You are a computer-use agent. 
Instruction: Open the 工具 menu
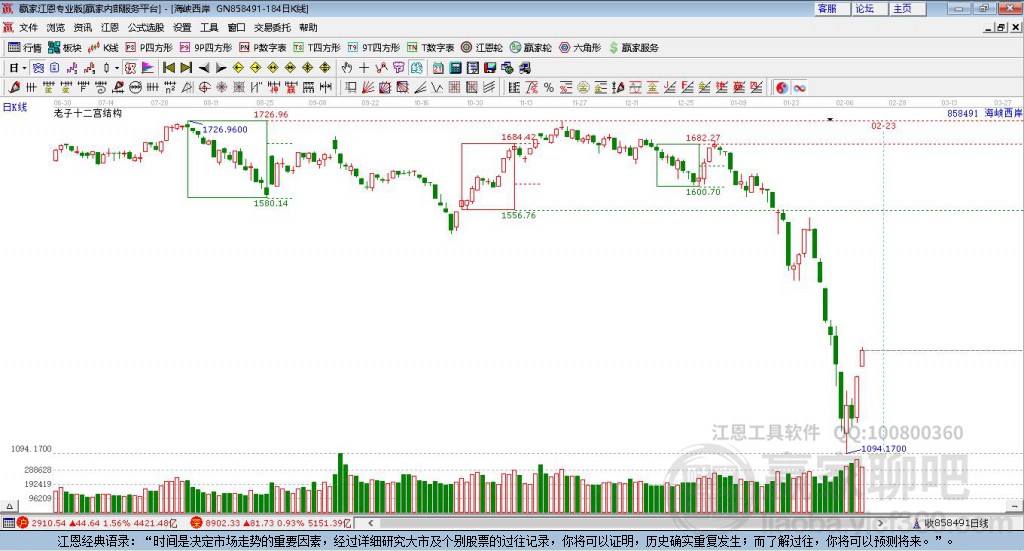click(209, 27)
